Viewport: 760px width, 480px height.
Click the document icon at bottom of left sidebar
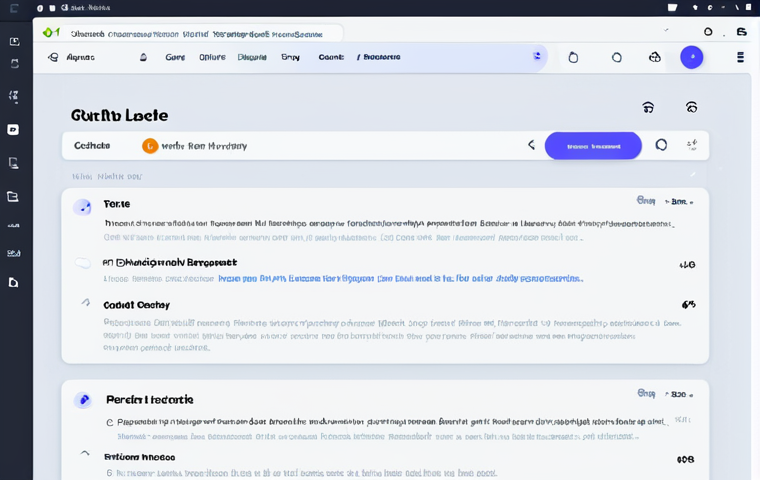click(13, 283)
